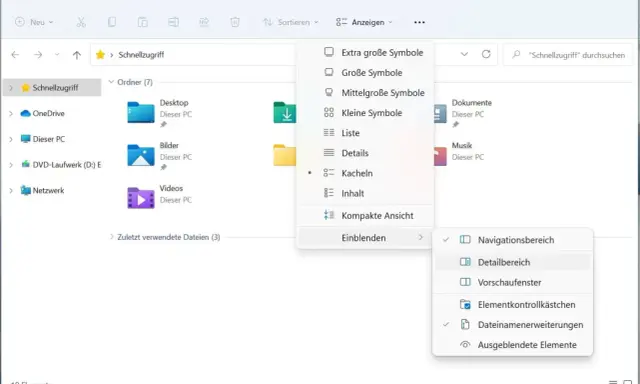This screenshot has width=640, height=384.
Task: Click the Schnellzugriff durchsuchen search box
Action: 568,55
